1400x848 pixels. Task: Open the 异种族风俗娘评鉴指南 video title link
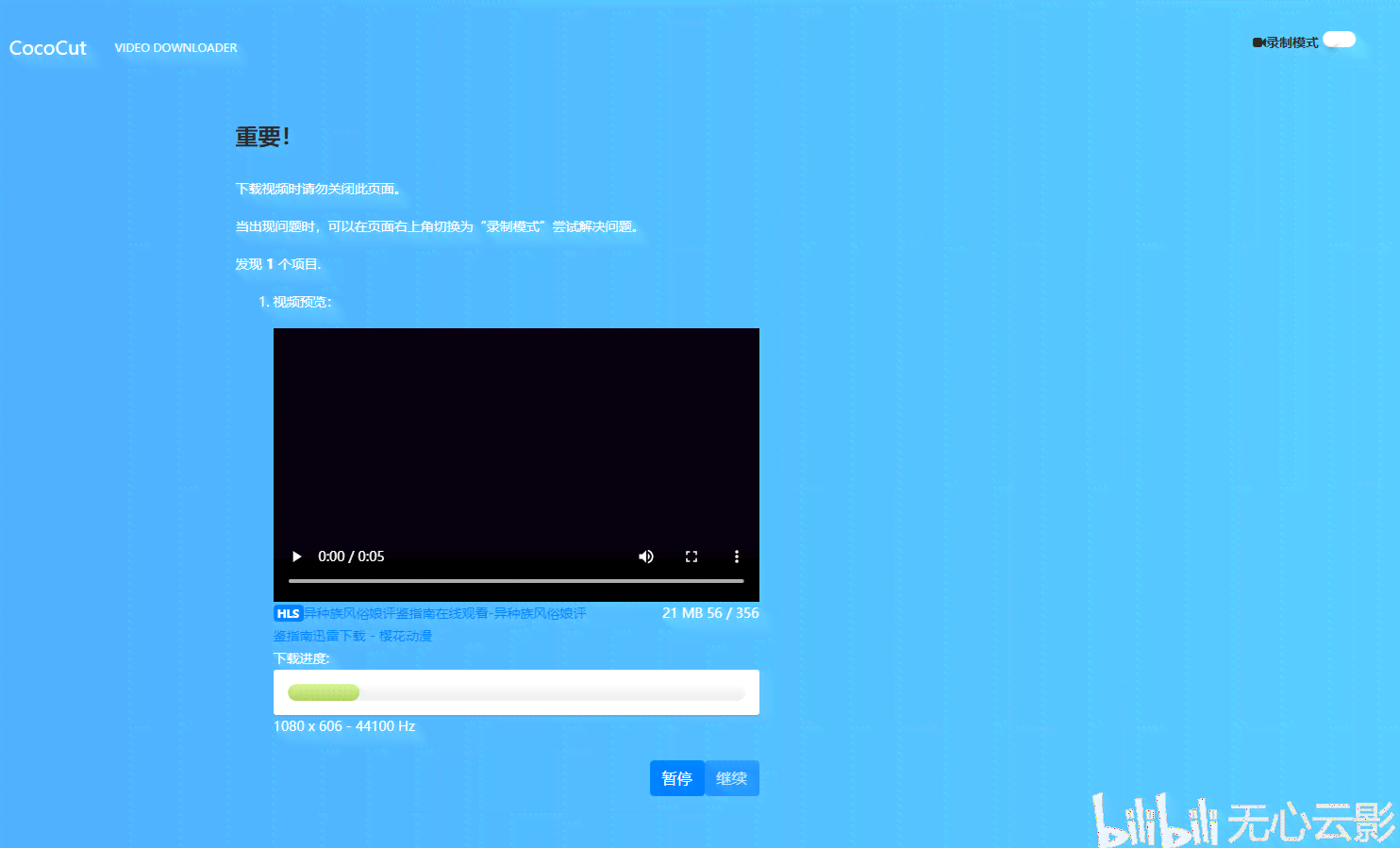tap(430, 624)
